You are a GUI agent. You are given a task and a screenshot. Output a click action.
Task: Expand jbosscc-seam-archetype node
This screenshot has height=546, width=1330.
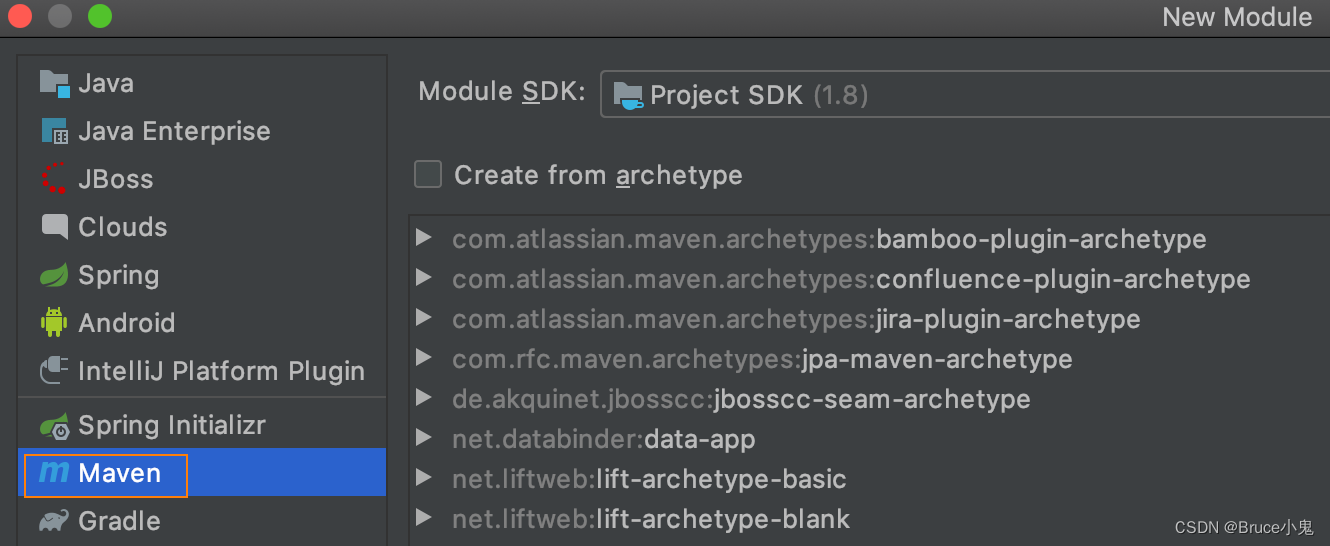[x=424, y=398]
